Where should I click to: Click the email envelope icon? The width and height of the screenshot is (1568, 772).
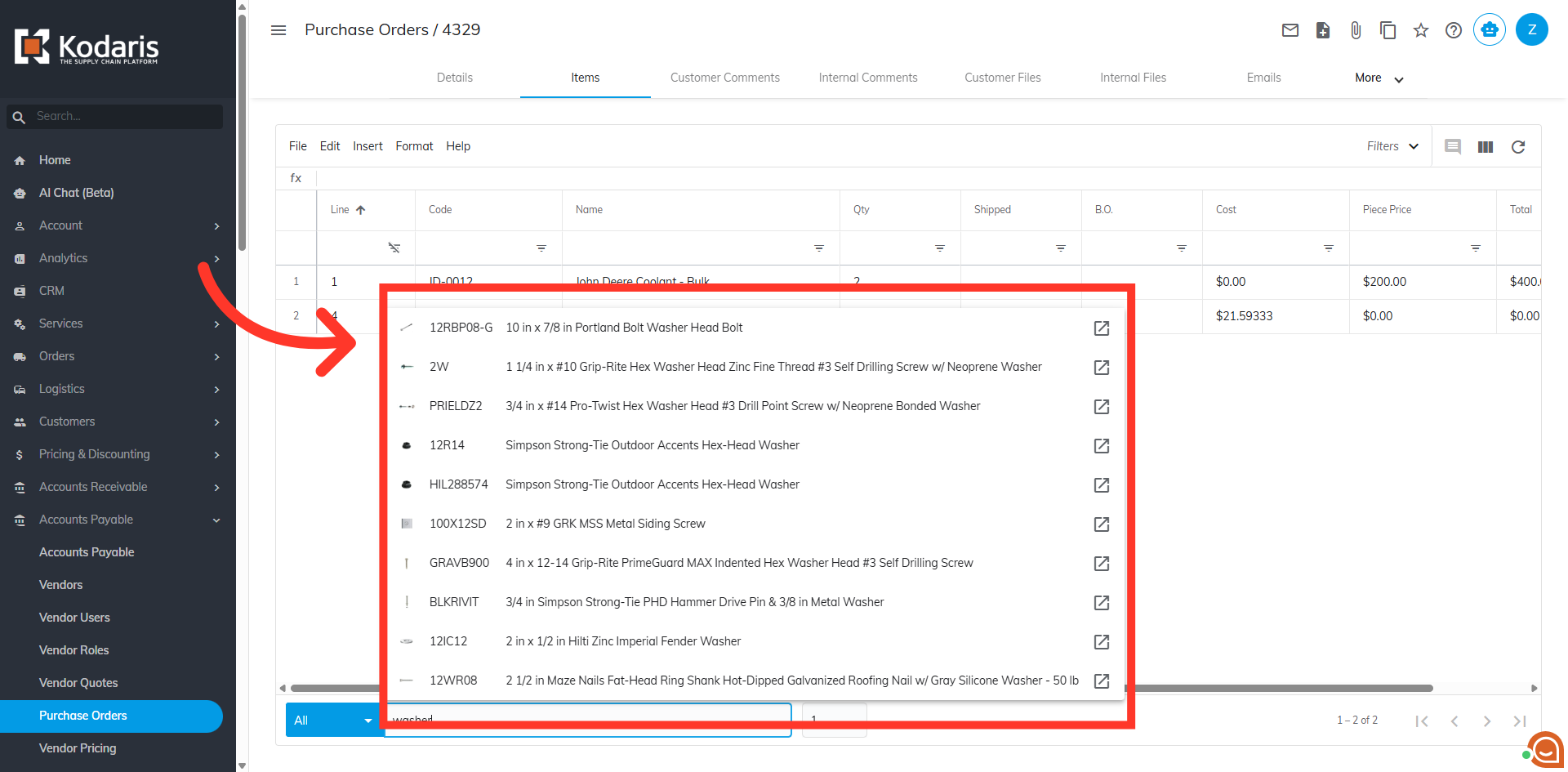(x=1290, y=30)
